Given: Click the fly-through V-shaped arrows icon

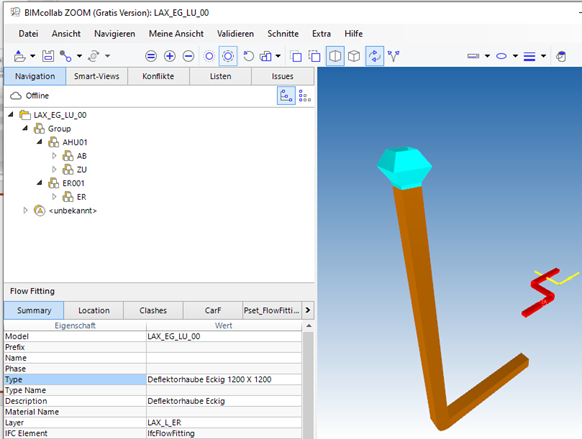Looking at the screenshot, I should click(393, 56).
